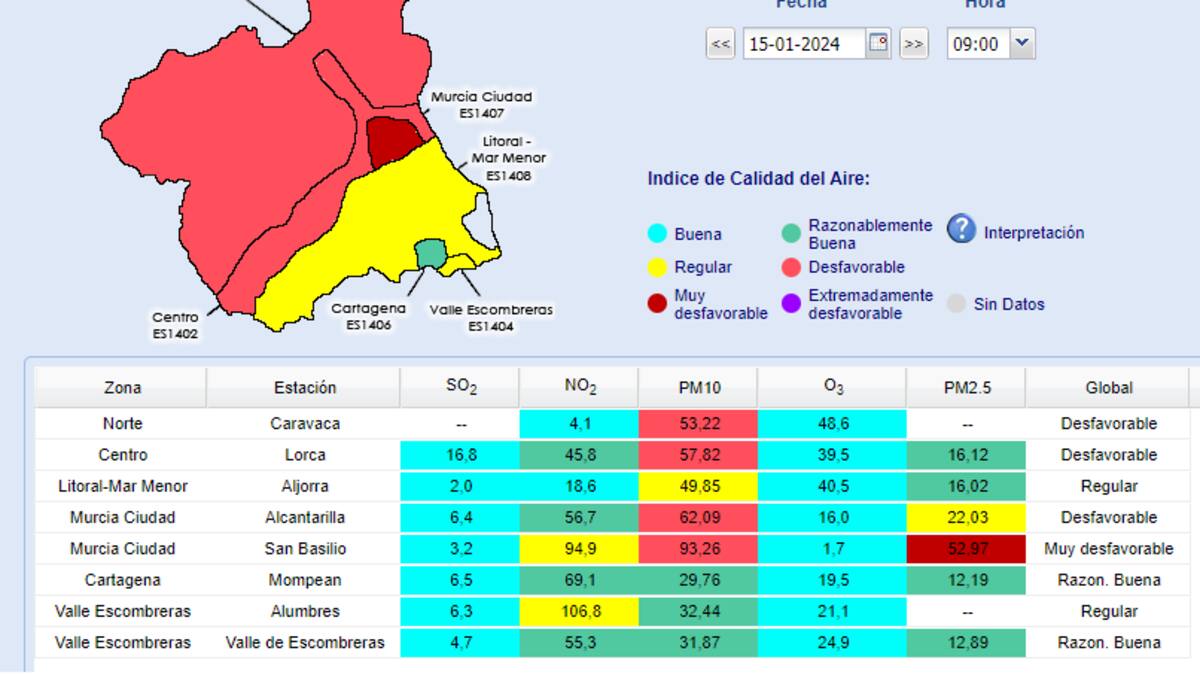Select the dark red Murcia Ciudad map zone
This screenshot has height=675, width=1200.
tap(393, 142)
